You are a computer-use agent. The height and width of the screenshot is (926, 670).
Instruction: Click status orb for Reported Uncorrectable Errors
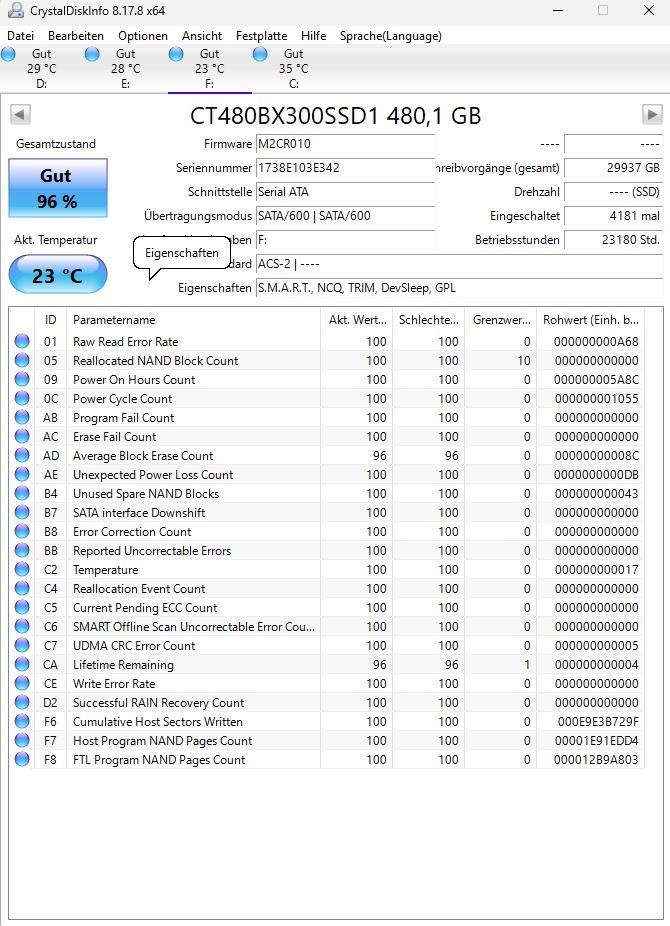coord(22,550)
